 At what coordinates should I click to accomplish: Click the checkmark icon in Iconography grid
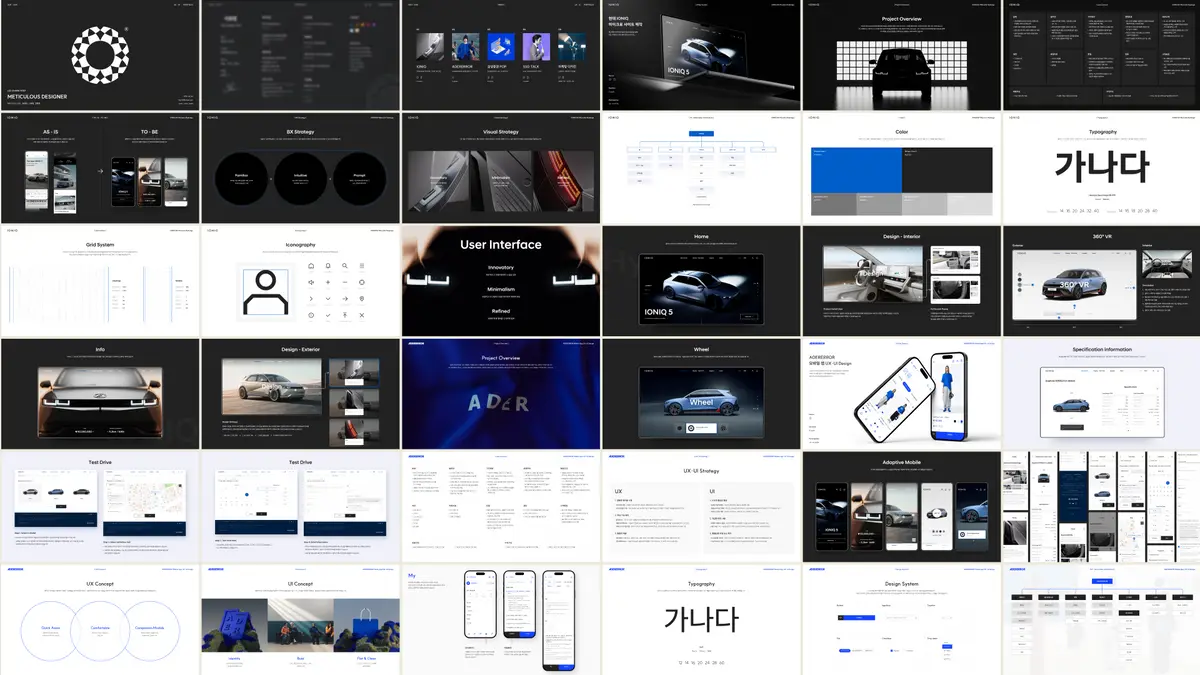tap(328, 316)
